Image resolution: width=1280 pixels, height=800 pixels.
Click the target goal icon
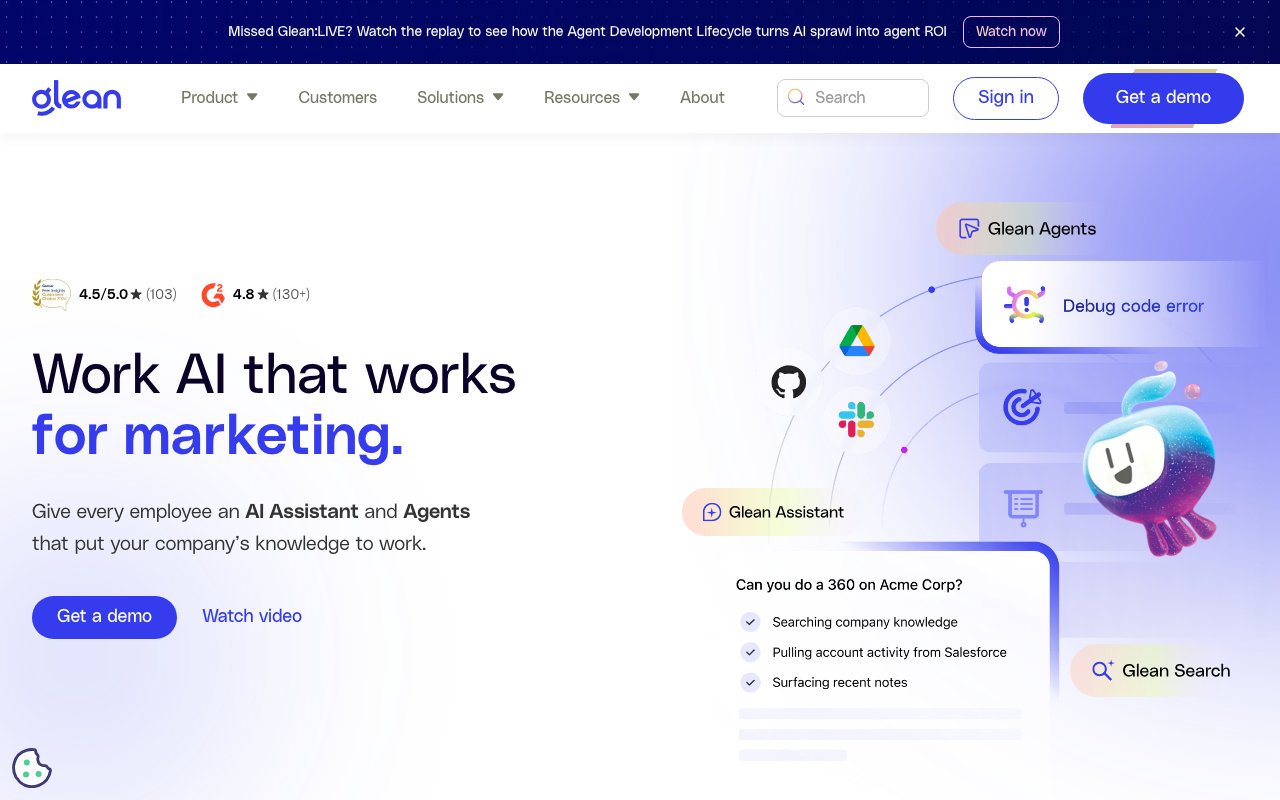coord(1022,406)
